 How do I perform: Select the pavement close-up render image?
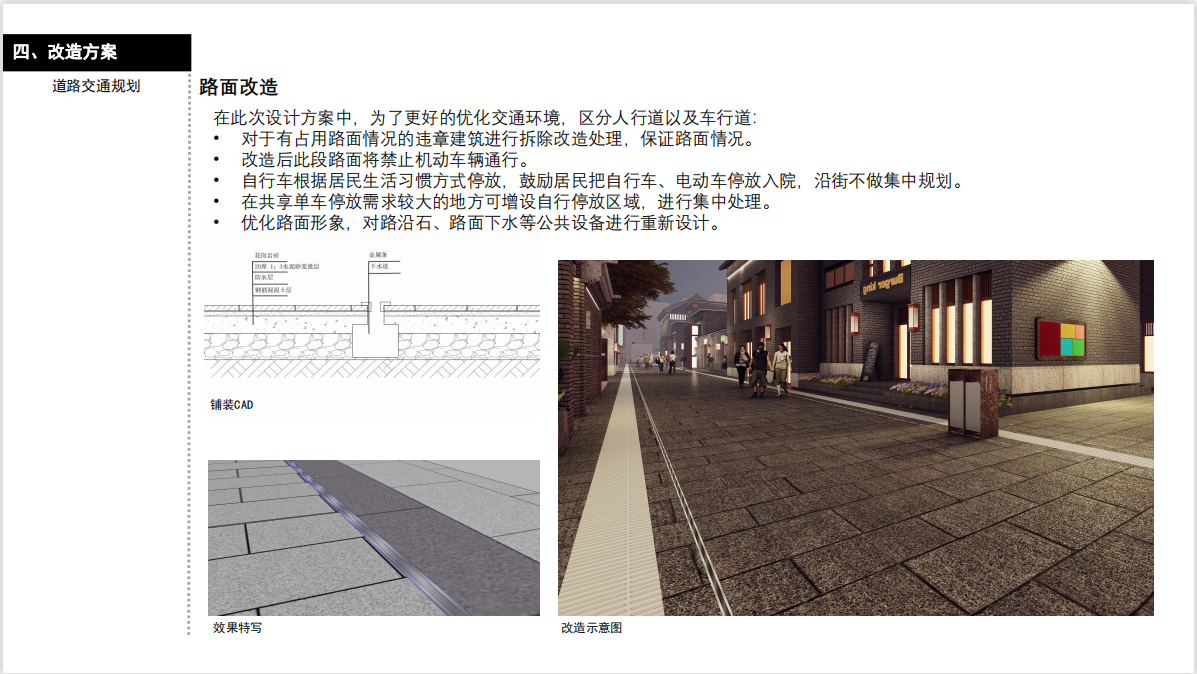(373, 537)
